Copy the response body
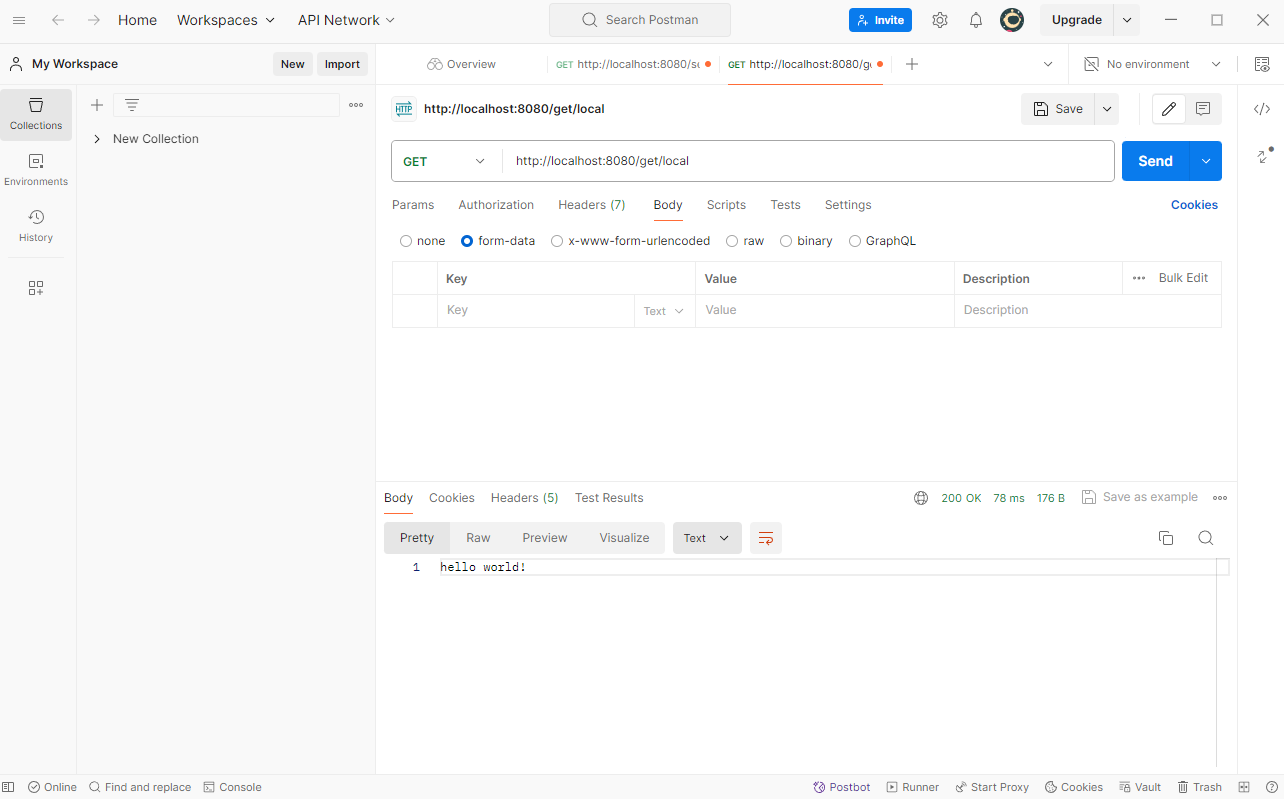 coord(1166,538)
